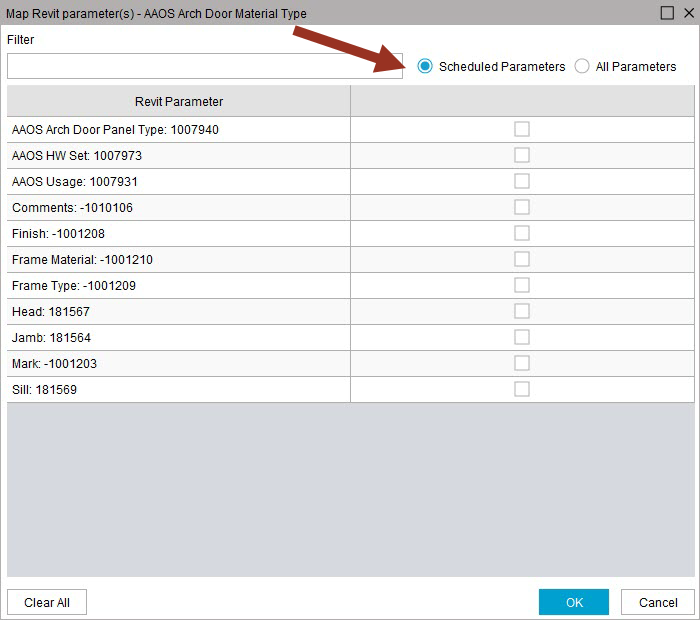
Task: Tick the Comments parameter checkbox
Action: pyautogui.click(x=521, y=207)
